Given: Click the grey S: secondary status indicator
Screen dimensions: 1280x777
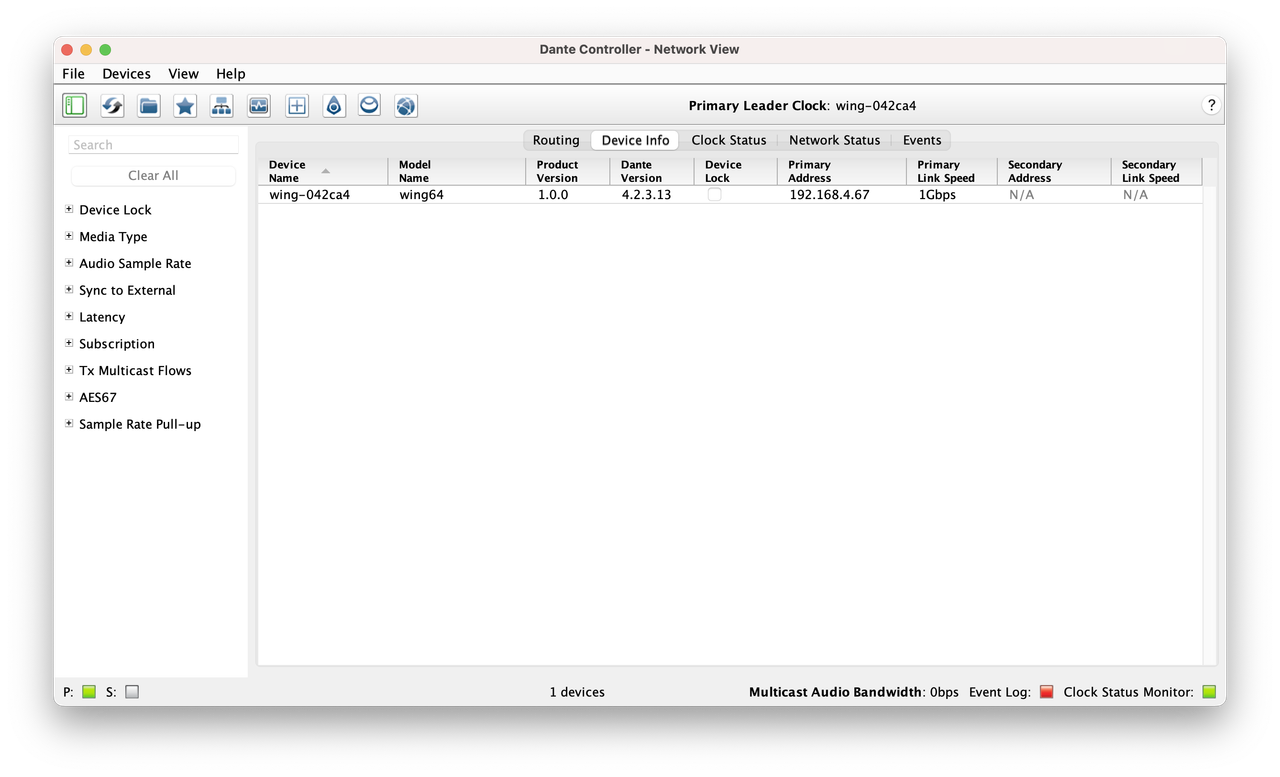Looking at the screenshot, I should 132,691.
